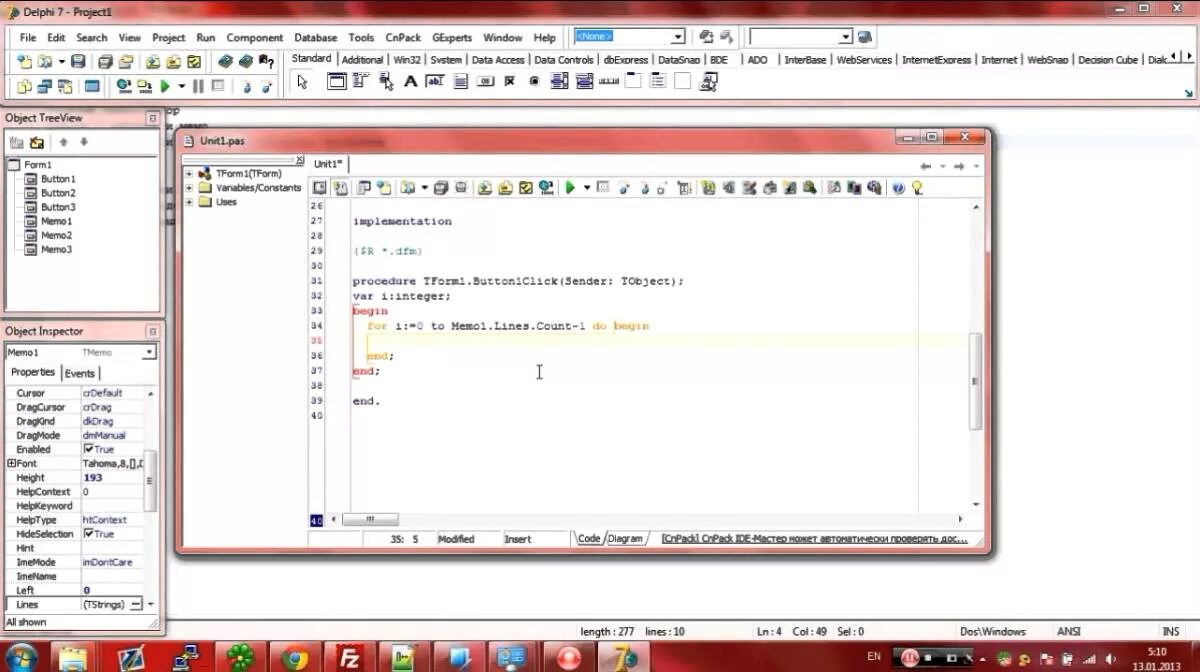Screen dimensions: 1200x672
Task: Open the File menu
Action: (x=28, y=37)
